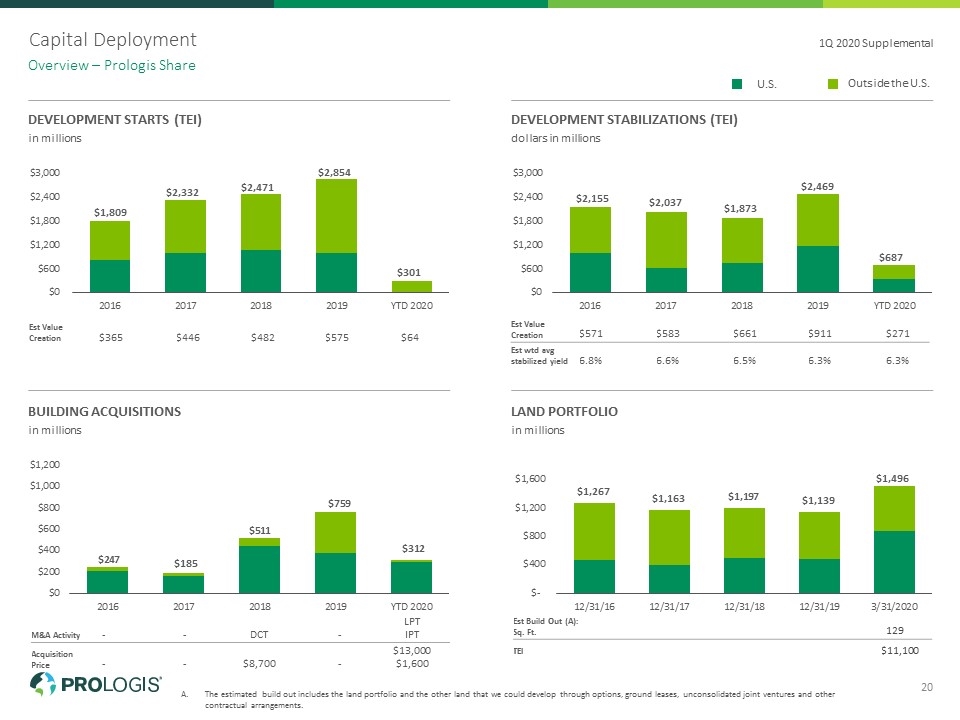Click the $365 Est Value Creation figure
This screenshot has width=960, height=720.
(111, 337)
